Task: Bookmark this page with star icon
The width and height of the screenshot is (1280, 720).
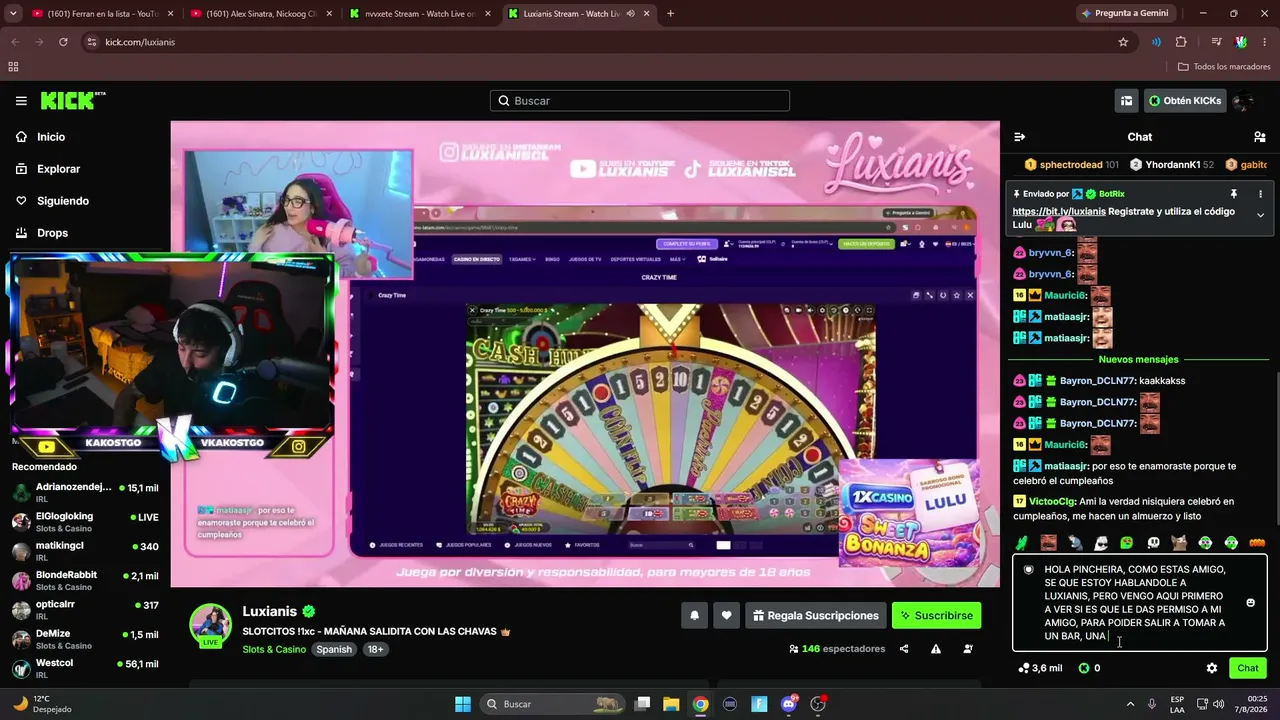Action: (1123, 42)
